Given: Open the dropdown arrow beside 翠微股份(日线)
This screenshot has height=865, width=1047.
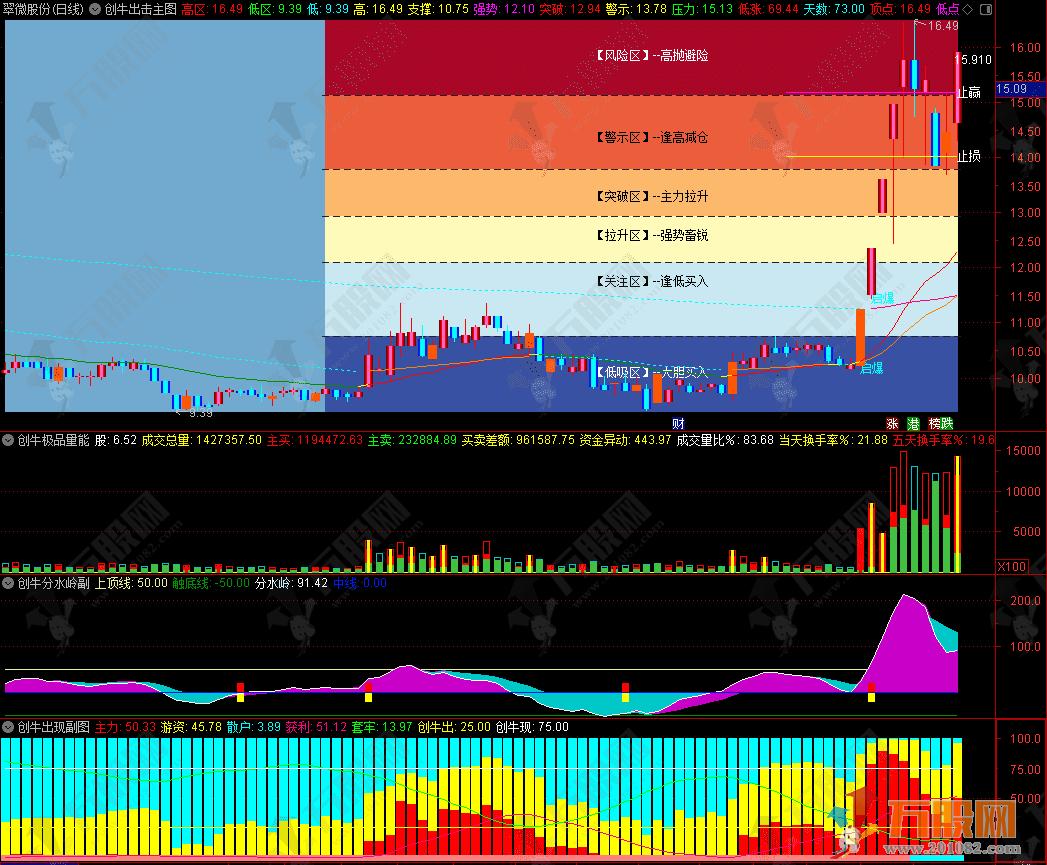Looking at the screenshot, I should coord(95,9).
